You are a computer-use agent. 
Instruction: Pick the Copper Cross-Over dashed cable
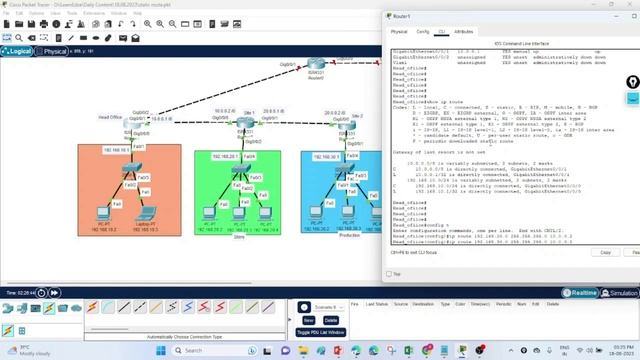(x=140, y=307)
